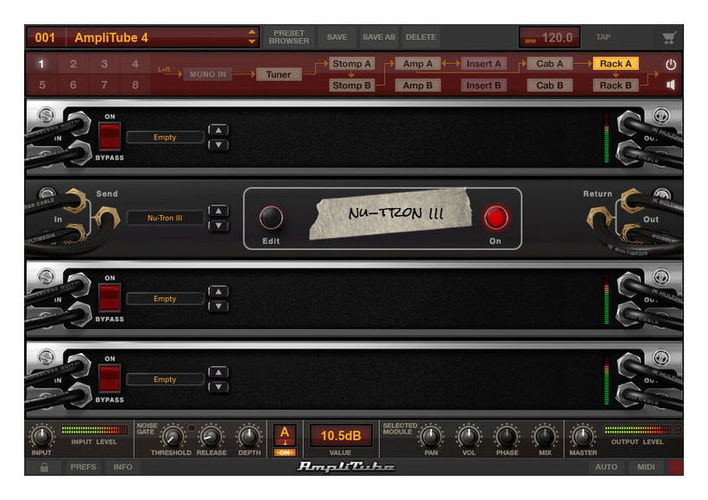Step preset up with arrow beside AmpliTube 4
The image size is (708, 500).
coord(252,32)
